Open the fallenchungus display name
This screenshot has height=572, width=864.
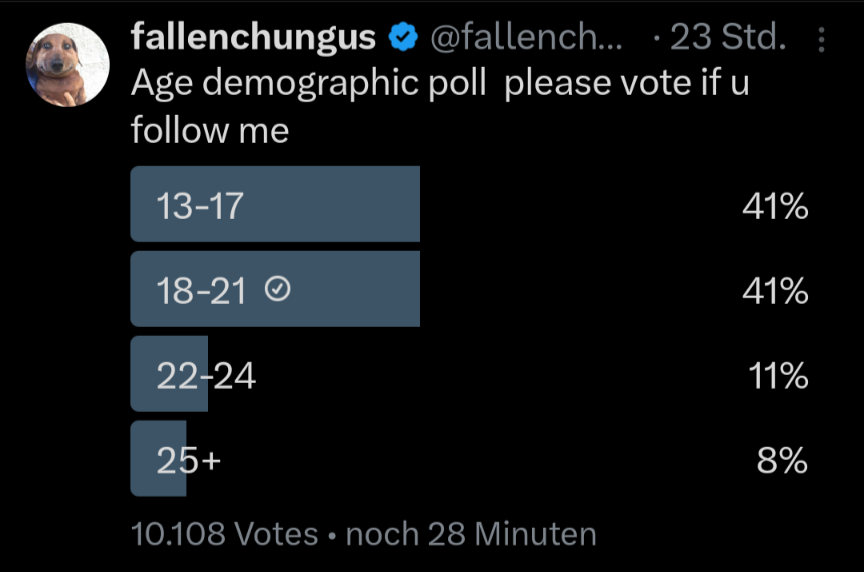[x=253, y=38]
